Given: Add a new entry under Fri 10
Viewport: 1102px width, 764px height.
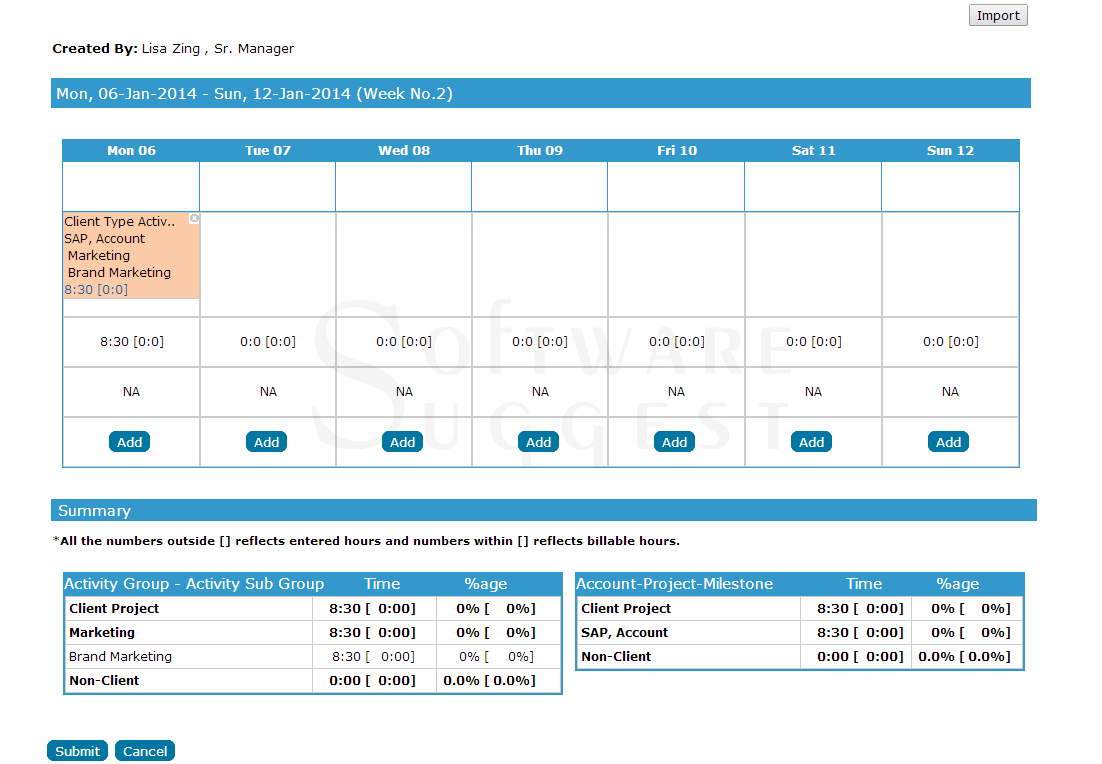Looking at the screenshot, I should tap(674, 441).
